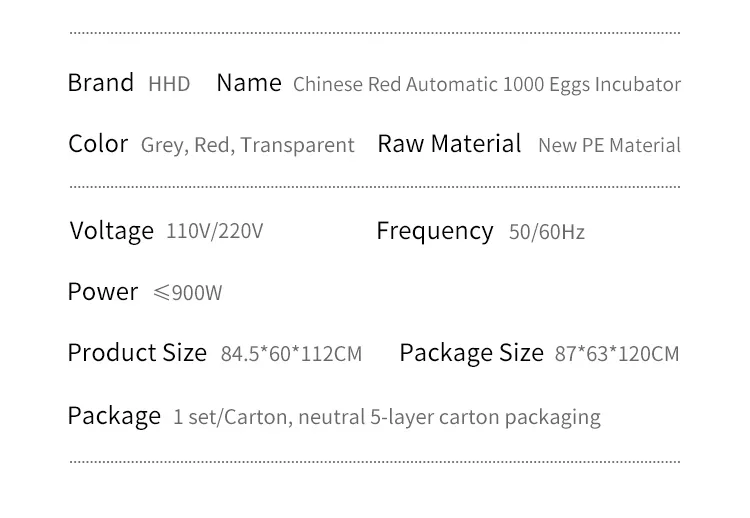Click the Package Size label
Image resolution: width=750 pixels, height=518 pixels.
(x=471, y=353)
